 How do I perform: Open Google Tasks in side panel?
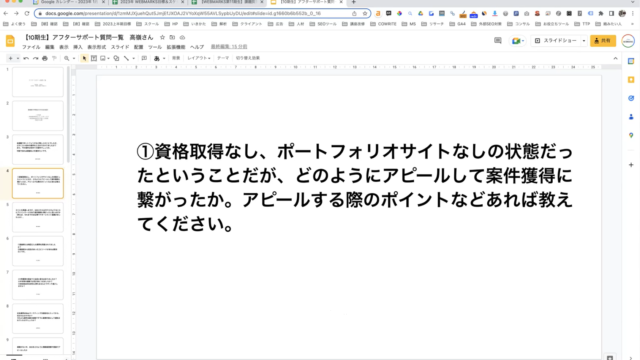tap(631, 98)
